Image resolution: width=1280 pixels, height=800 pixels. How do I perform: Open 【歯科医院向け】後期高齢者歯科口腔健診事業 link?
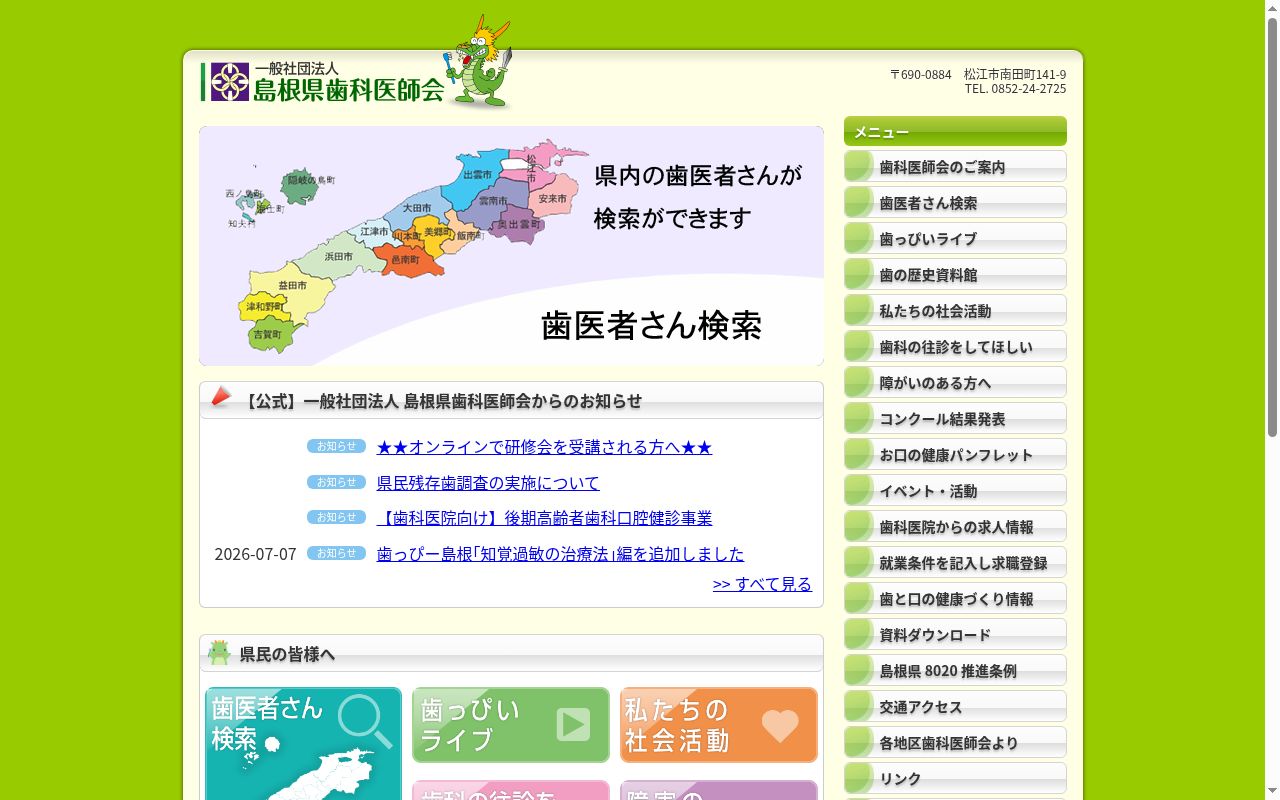point(544,518)
